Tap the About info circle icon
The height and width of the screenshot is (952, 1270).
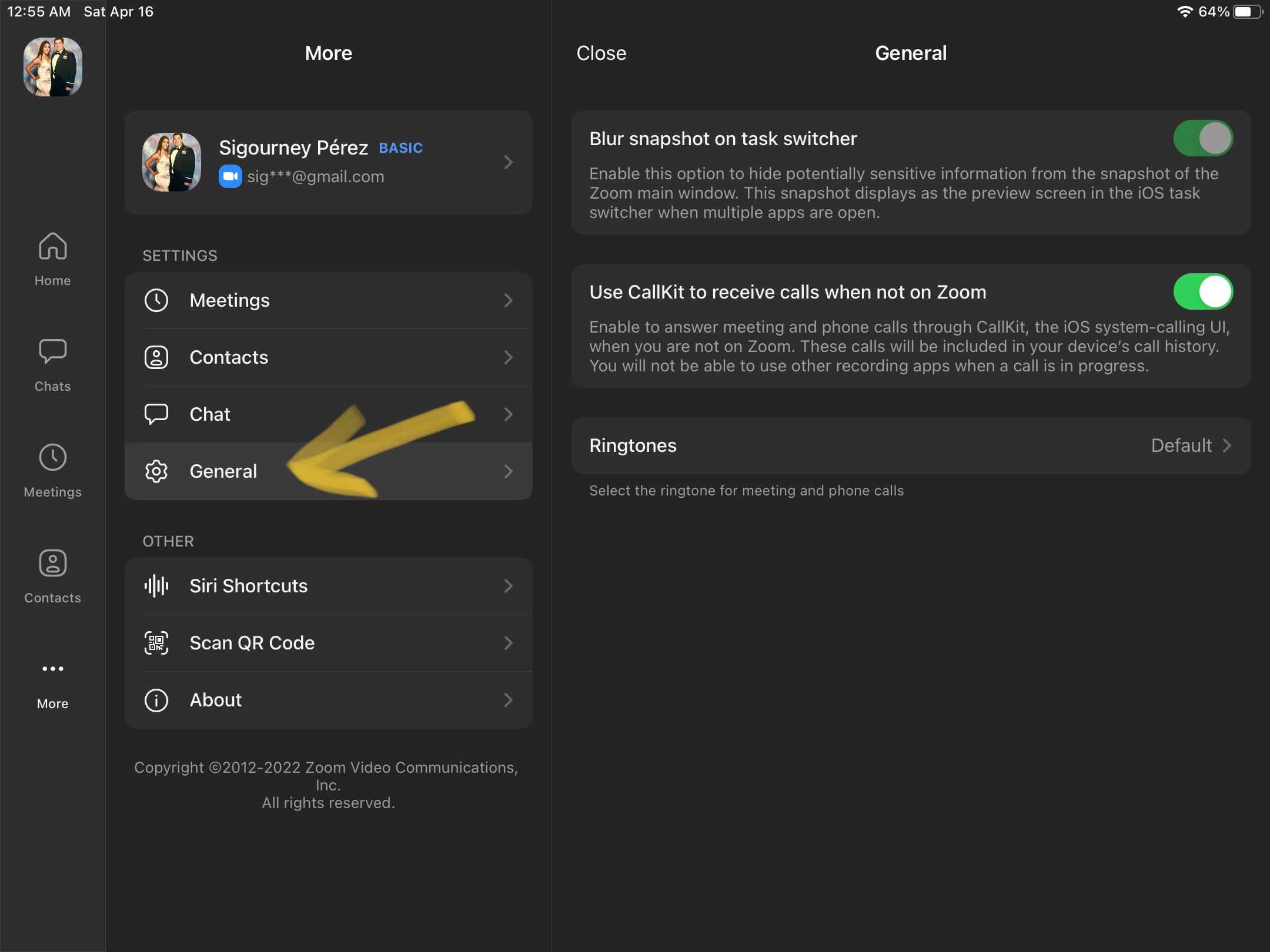coord(156,700)
